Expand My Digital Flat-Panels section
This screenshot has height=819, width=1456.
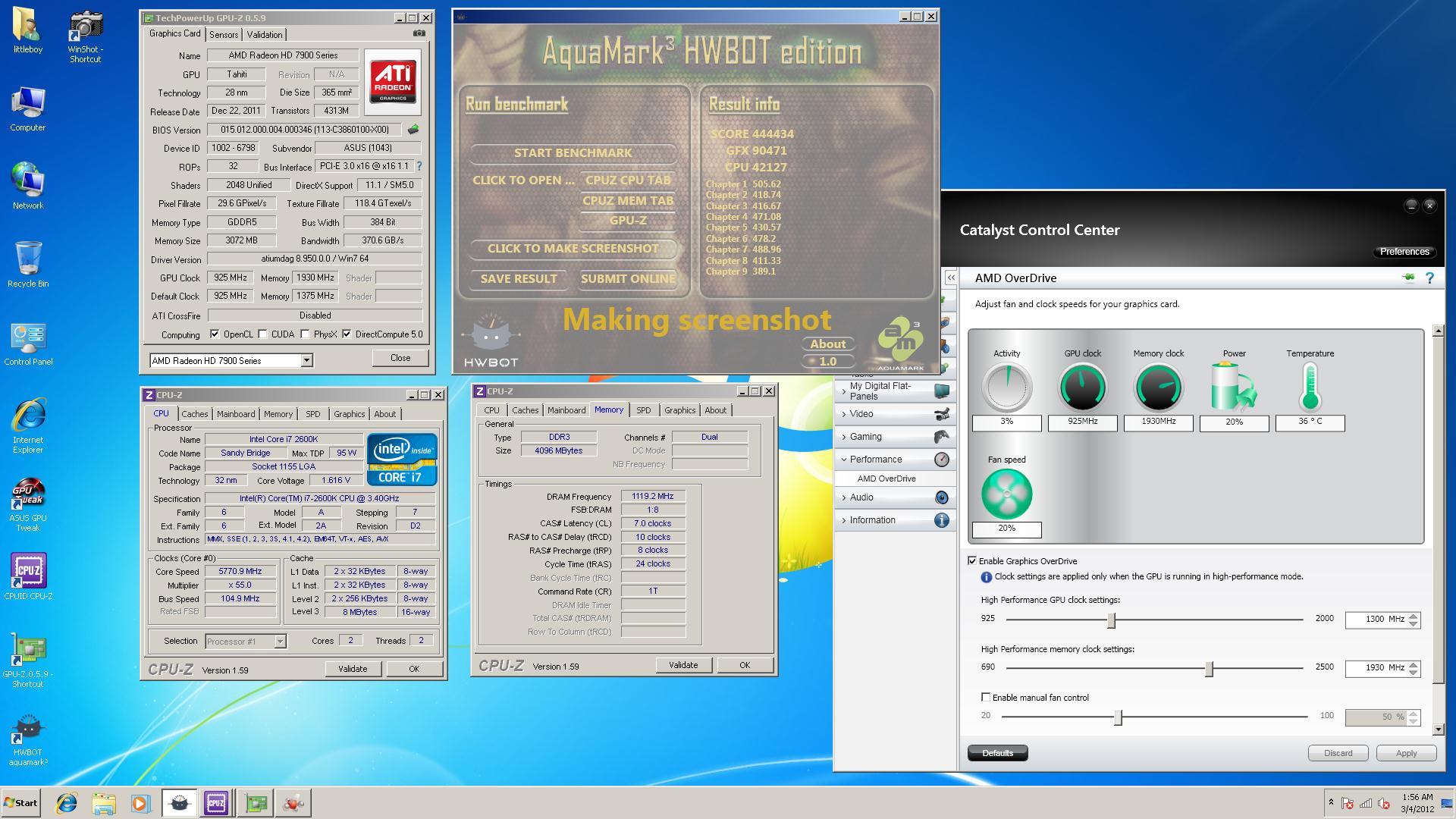pyautogui.click(x=895, y=391)
